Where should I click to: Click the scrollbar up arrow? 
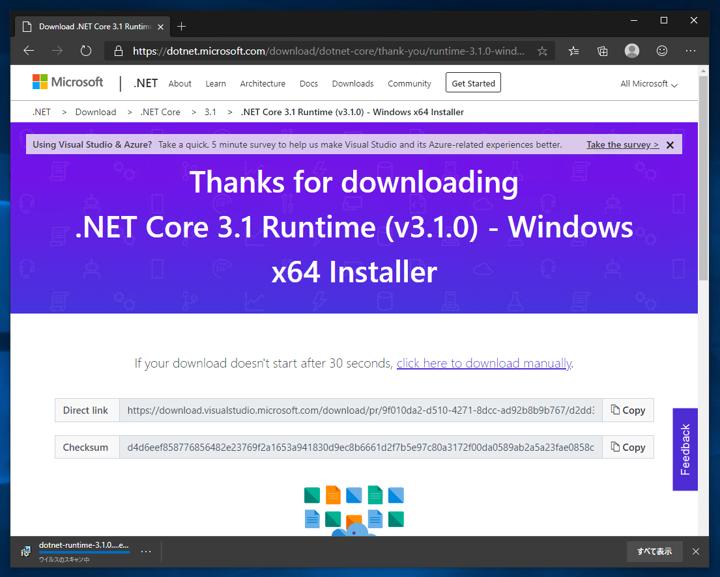point(703,71)
